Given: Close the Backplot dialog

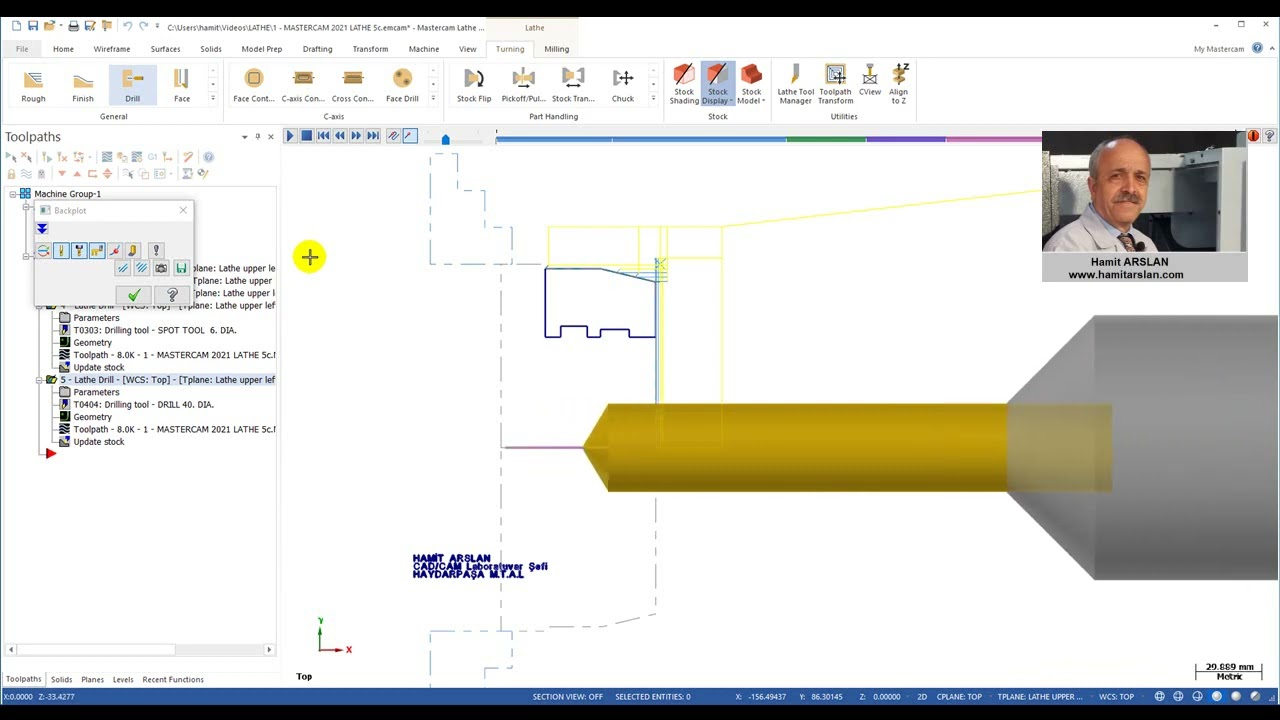Looking at the screenshot, I should (183, 211).
